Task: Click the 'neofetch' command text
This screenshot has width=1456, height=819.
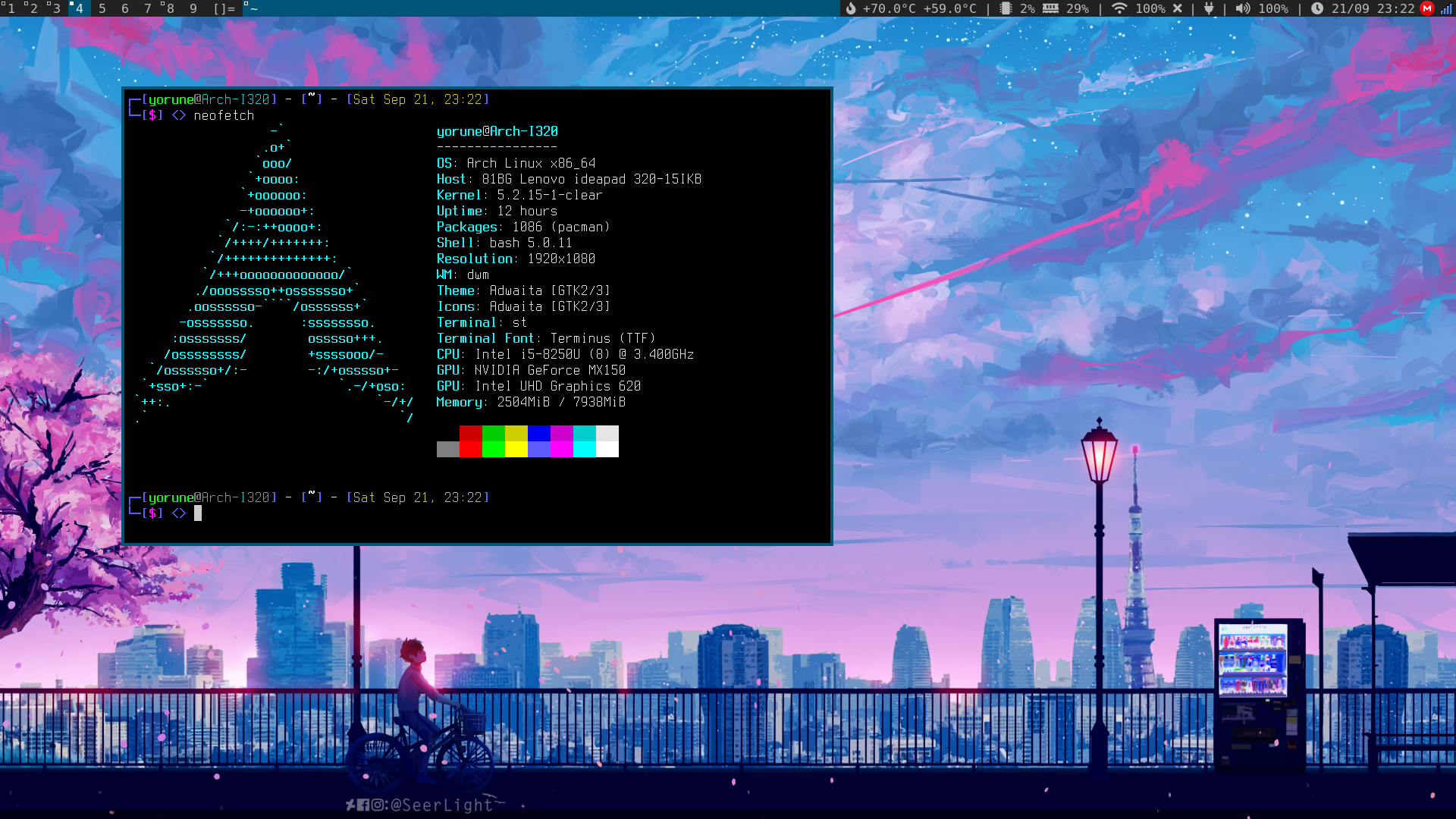Action: (224, 115)
